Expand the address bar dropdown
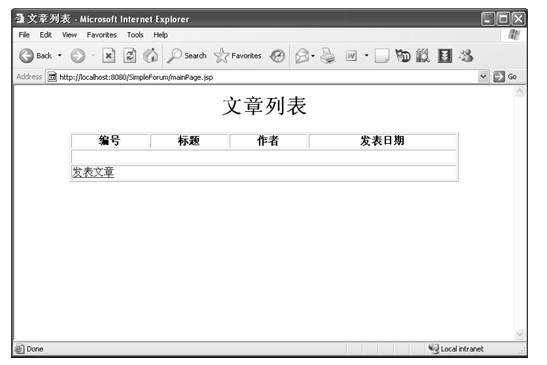This screenshot has width=547, height=365. [483, 76]
